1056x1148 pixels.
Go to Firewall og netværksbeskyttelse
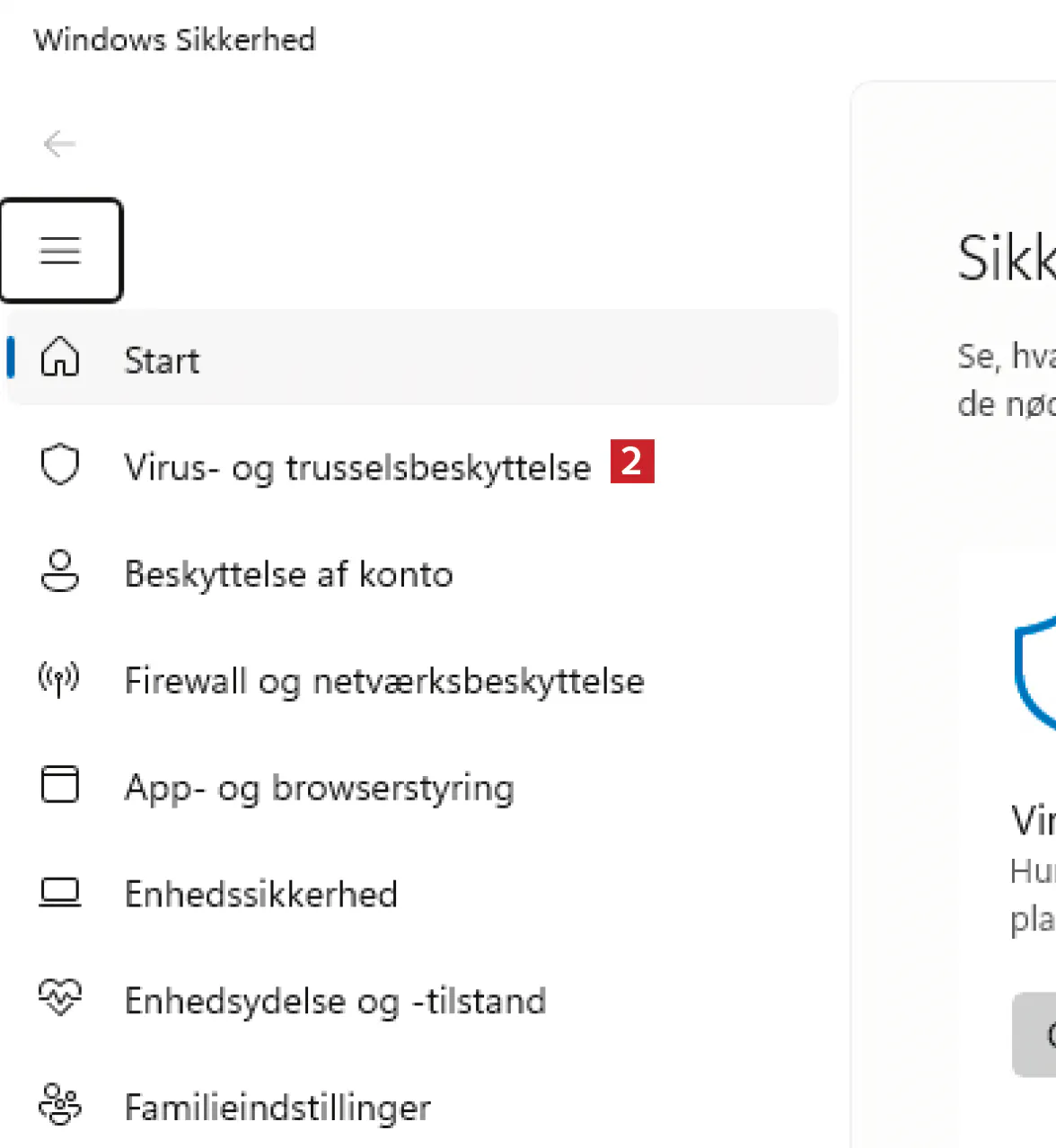click(384, 682)
